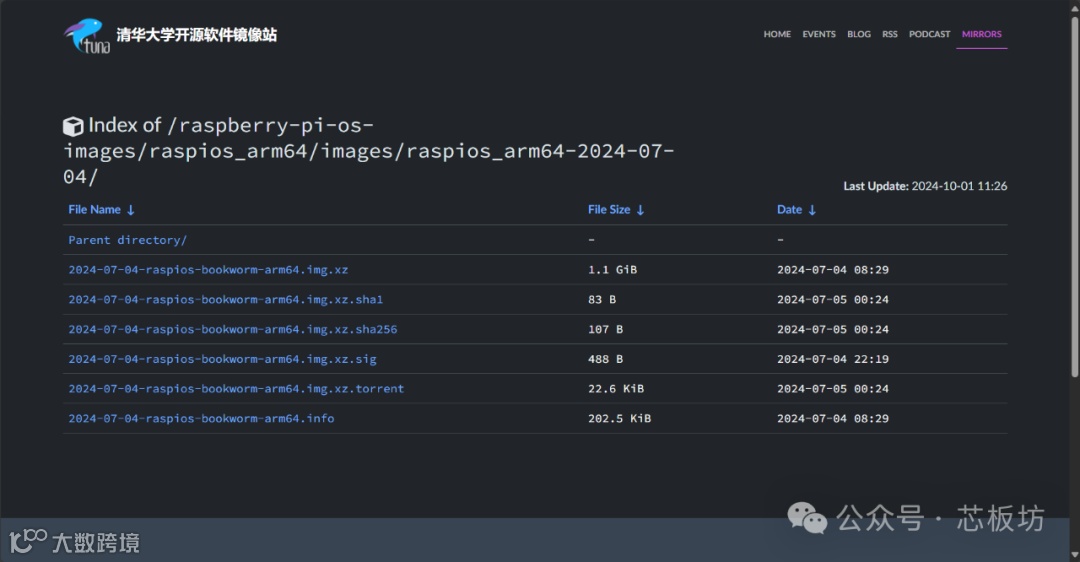Select the date 2024-07-04 22:19
1080x562 pixels.
[833, 358]
